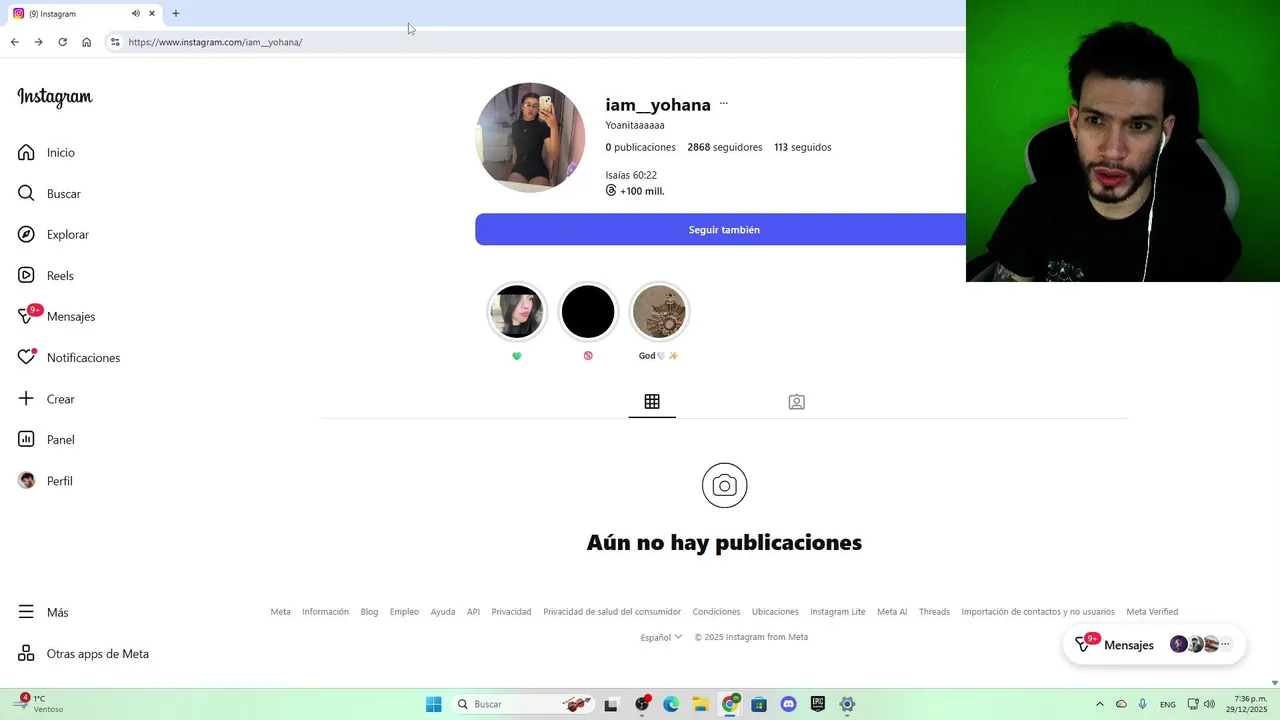The width and height of the screenshot is (1280, 720).
Task: Select the posts grid tab
Action: (x=652, y=402)
